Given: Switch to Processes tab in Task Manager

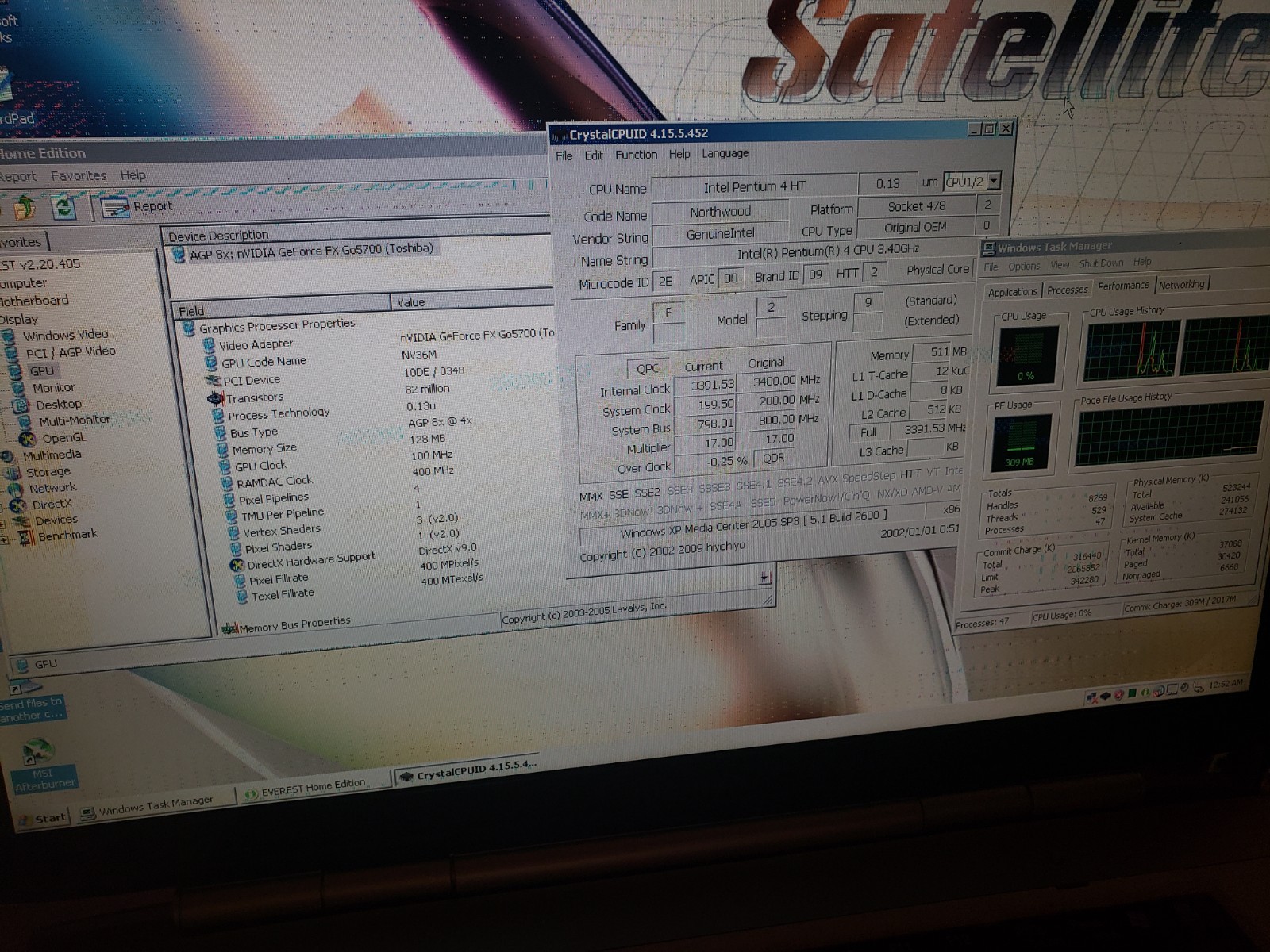Looking at the screenshot, I should click(1067, 290).
